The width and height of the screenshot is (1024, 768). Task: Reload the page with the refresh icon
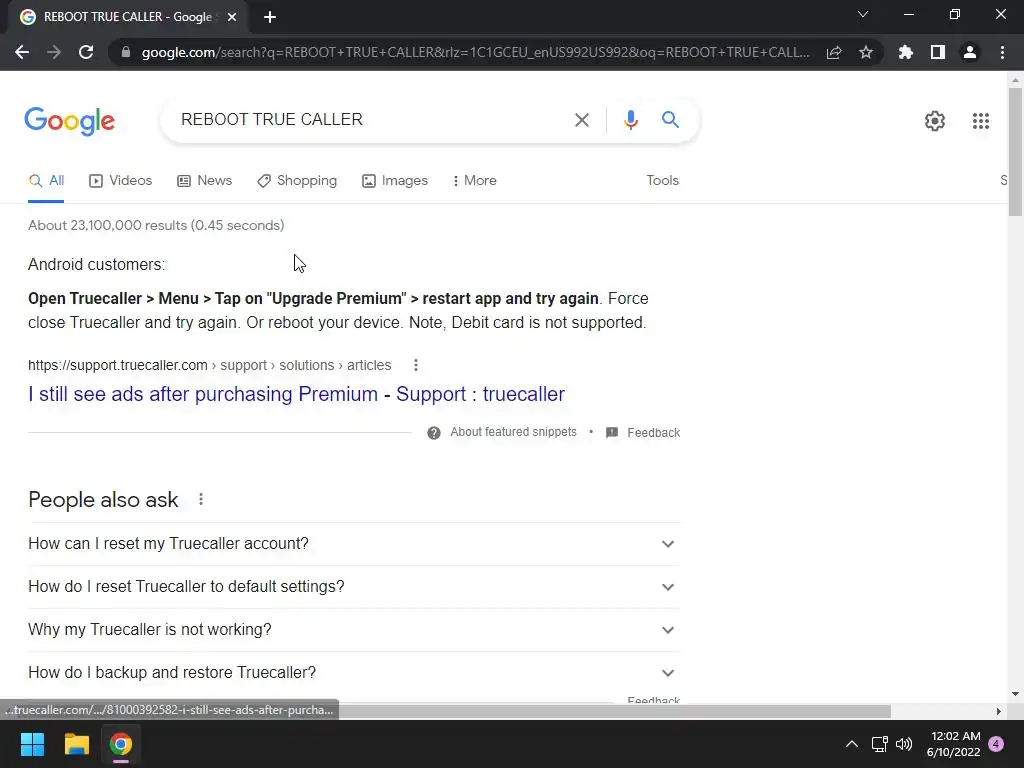(x=86, y=52)
